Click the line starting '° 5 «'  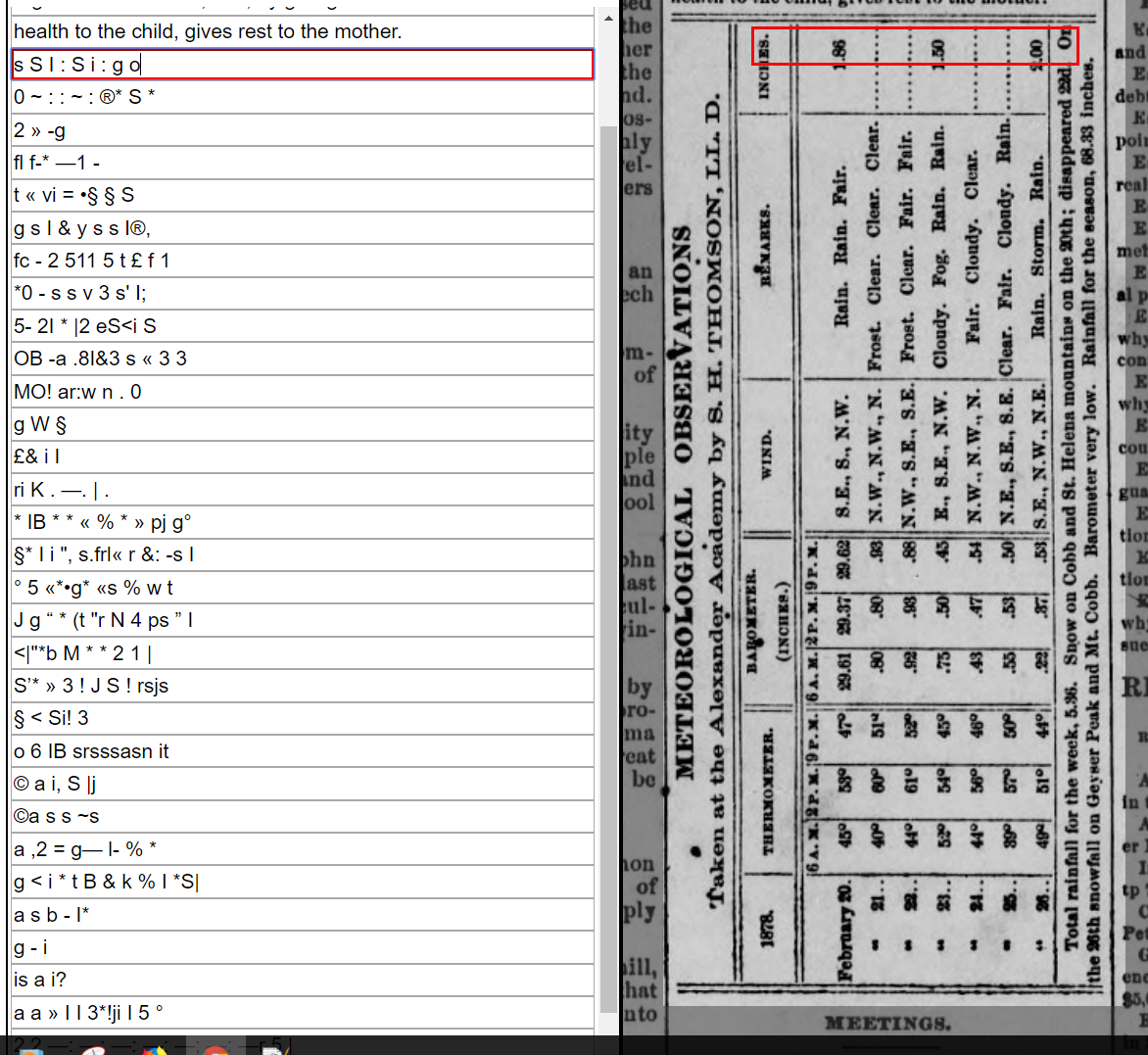(x=303, y=588)
